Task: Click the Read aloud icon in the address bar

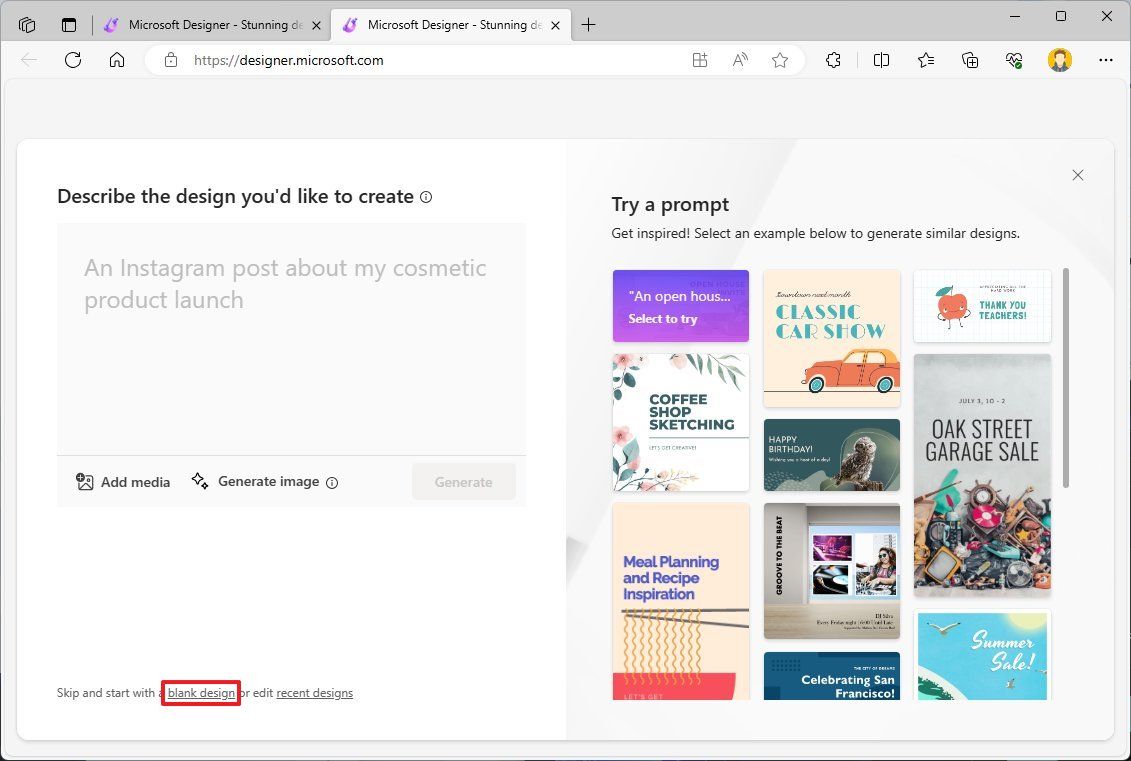Action: (x=739, y=60)
